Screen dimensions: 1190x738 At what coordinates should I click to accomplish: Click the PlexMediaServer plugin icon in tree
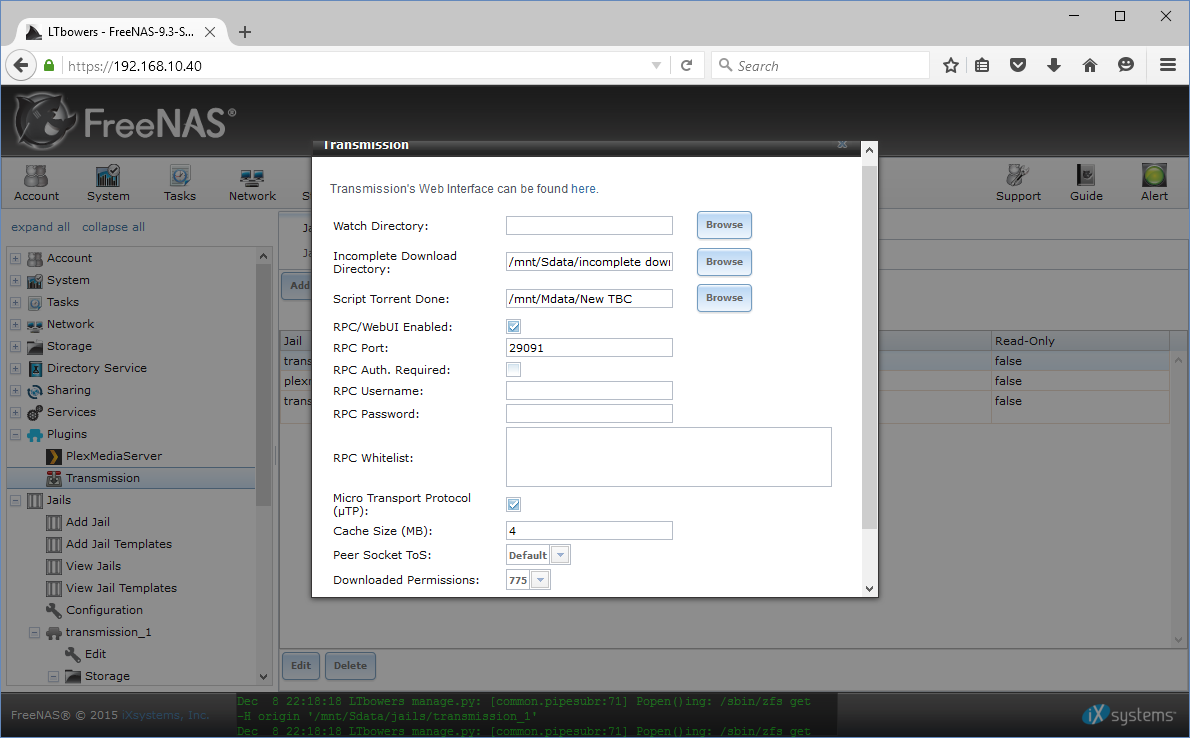pyautogui.click(x=53, y=456)
